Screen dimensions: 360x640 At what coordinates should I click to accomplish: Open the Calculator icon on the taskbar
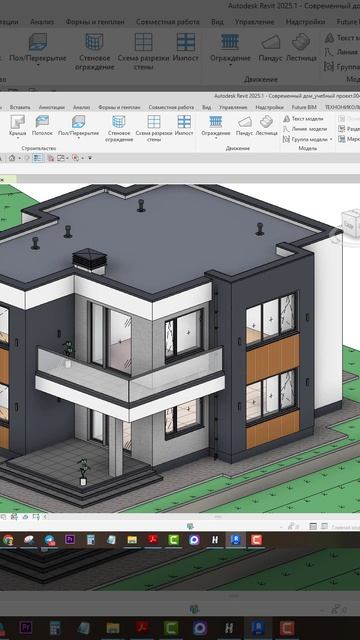(x=91, y=540)
